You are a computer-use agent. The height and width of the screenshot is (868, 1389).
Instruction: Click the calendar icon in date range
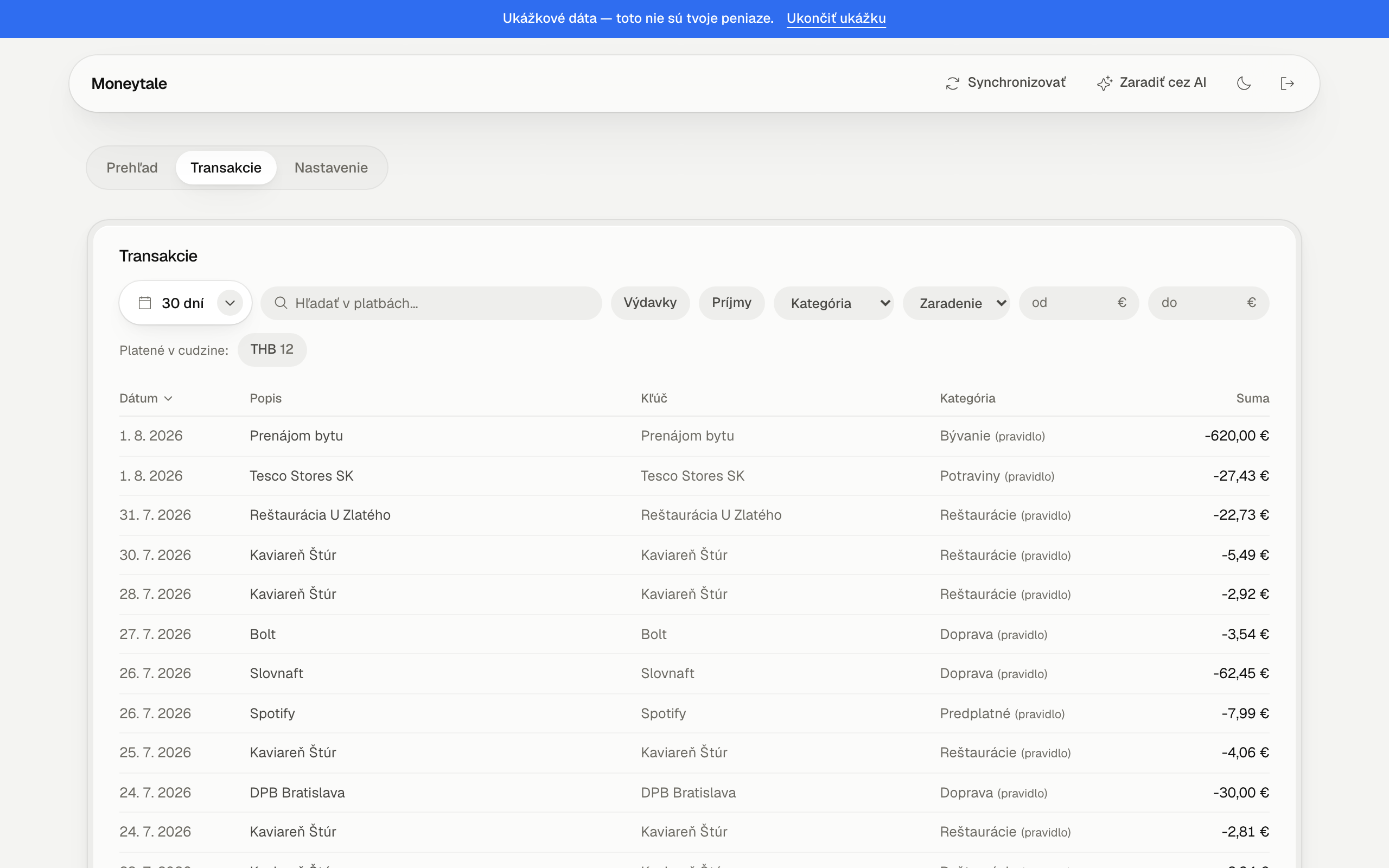(145, 303)
